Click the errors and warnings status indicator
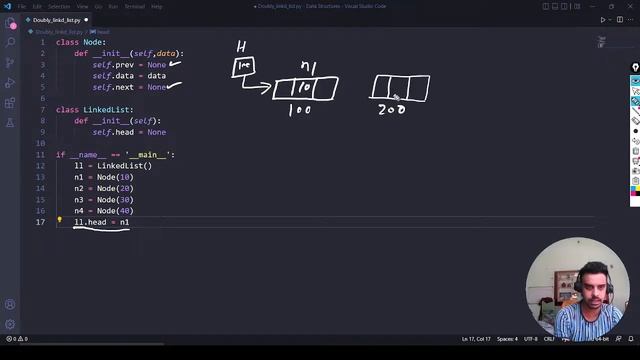Image resolution: width=640 pixels, height=360 pixels. coord(17,339)
